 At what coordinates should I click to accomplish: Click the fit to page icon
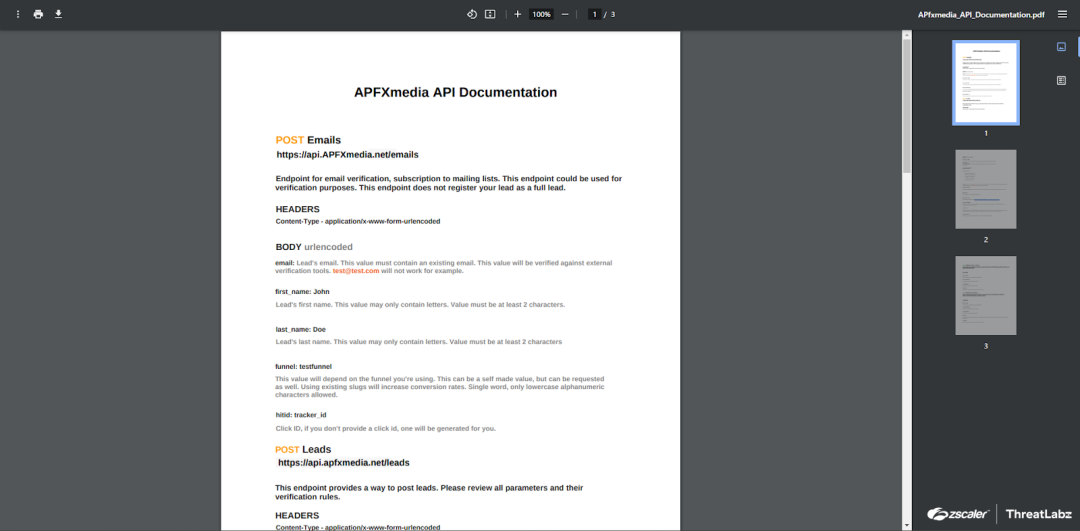(x=490, y=14)
